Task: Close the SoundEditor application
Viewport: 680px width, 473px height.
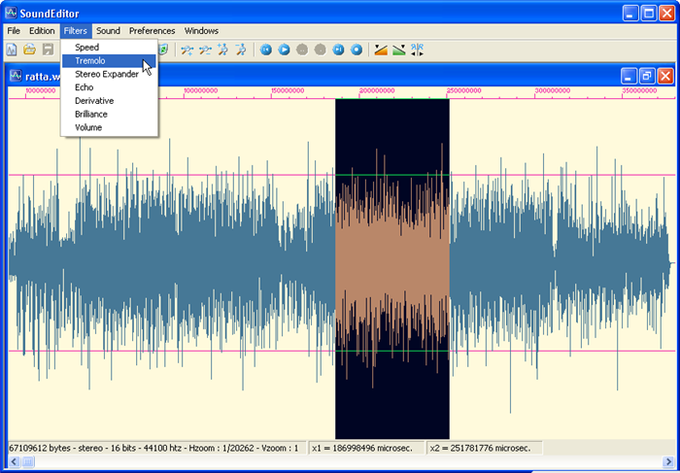Action: [667, 13]
